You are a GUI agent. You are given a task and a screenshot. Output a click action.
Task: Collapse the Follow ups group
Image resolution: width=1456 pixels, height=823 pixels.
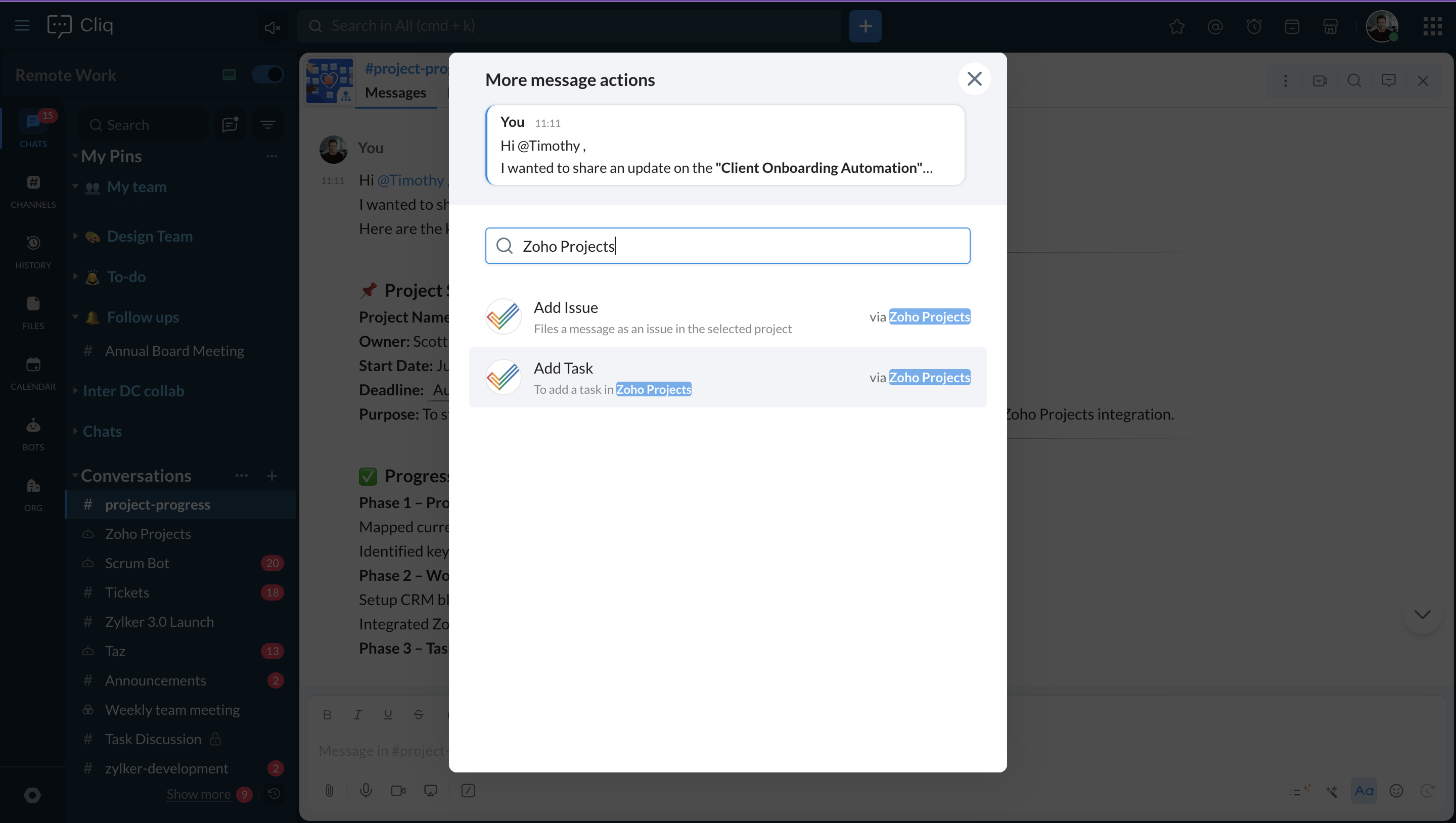75,316
